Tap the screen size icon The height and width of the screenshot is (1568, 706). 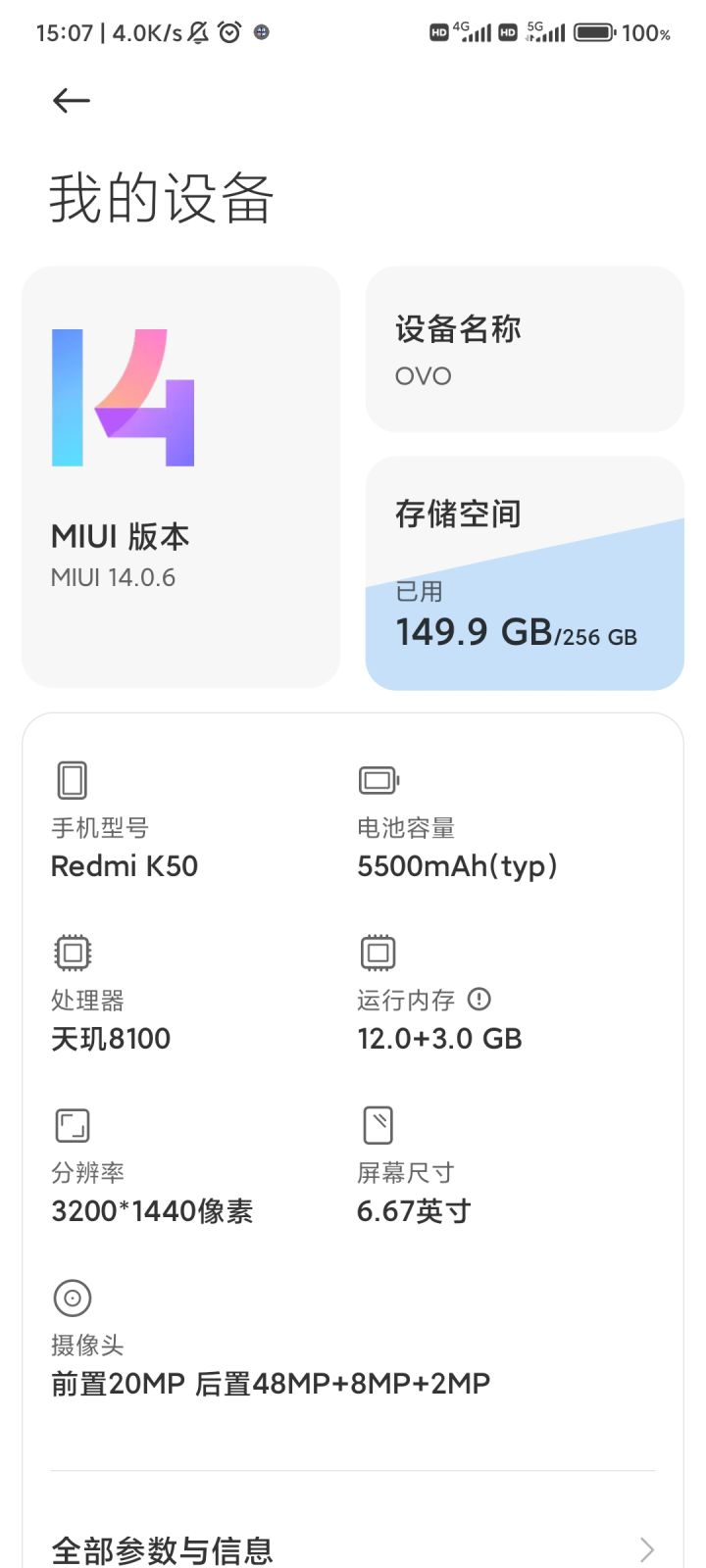coord(378,1125)
